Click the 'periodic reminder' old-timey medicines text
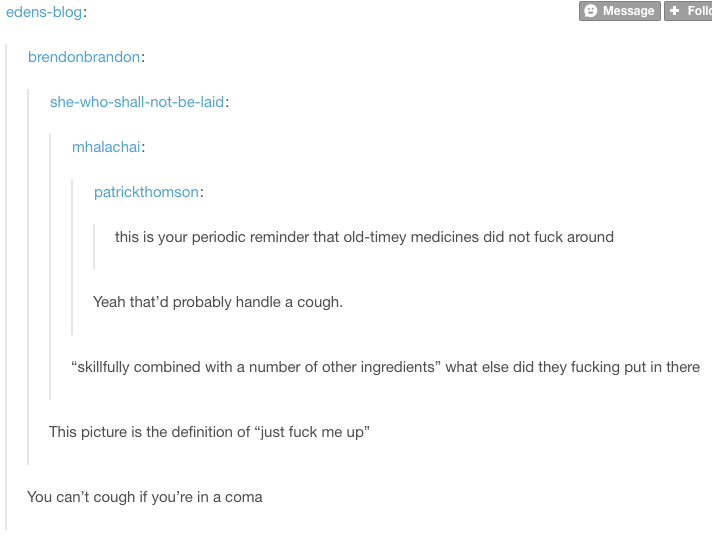Image resolution: width=712 pixels, height=537 pixels. 364,236
